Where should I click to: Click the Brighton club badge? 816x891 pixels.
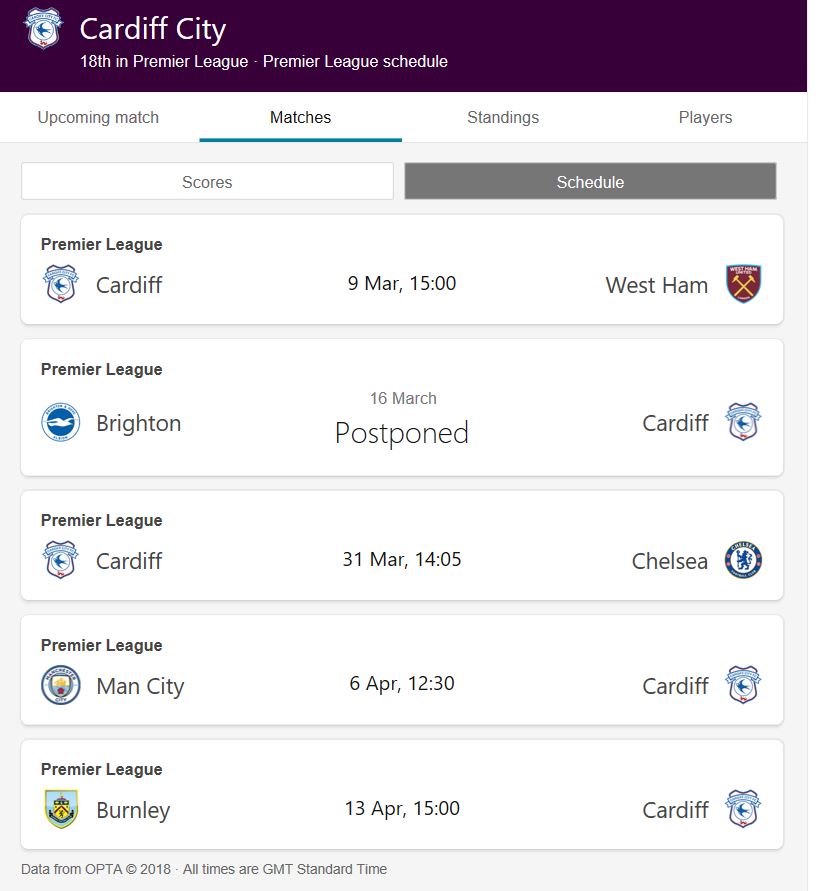pos(60,422)
